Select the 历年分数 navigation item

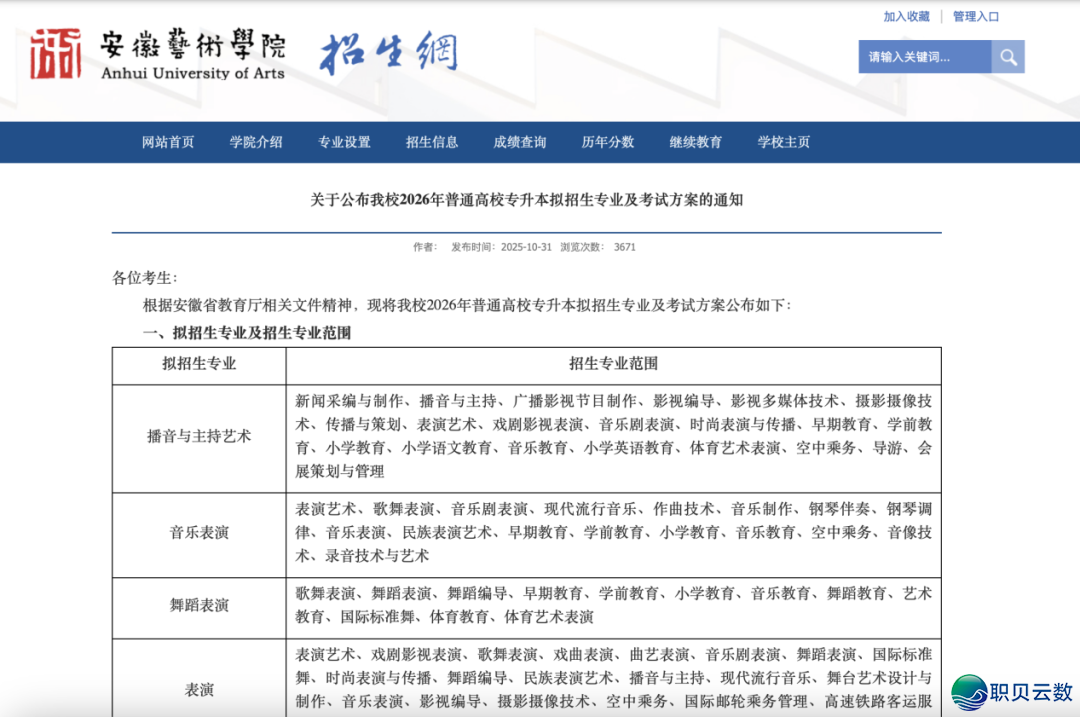click(607, 142)
